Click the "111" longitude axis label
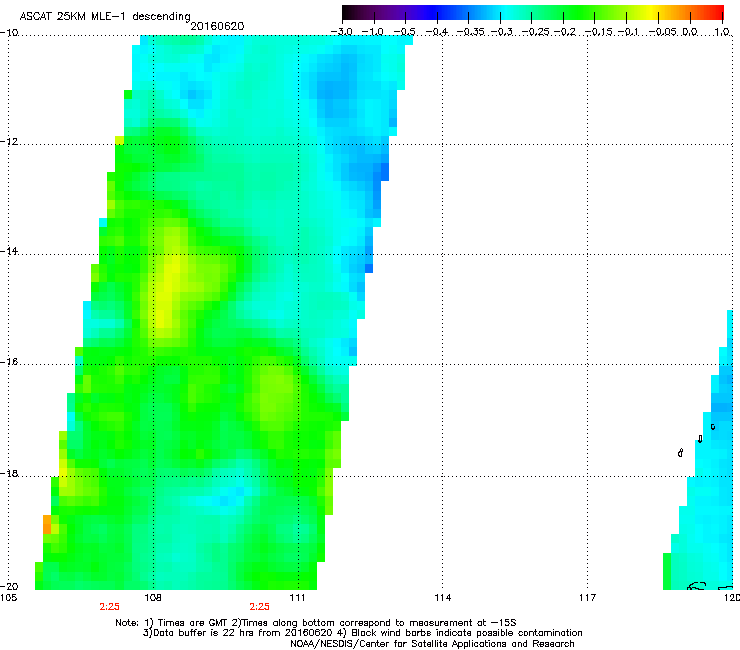This screenshot has width=740, height=650. (x=297, y=598)
